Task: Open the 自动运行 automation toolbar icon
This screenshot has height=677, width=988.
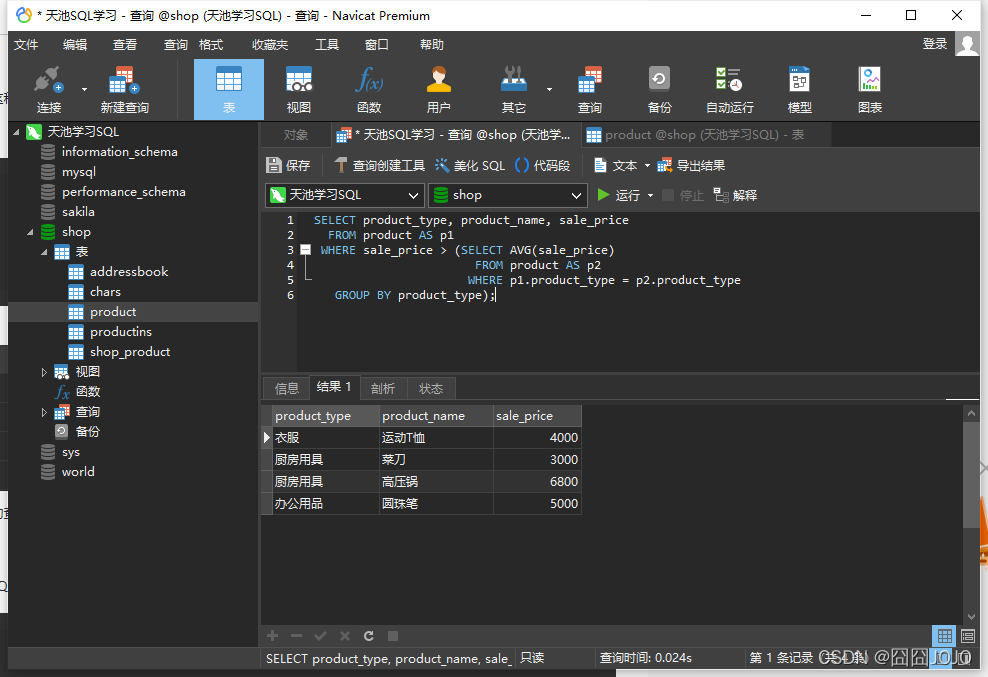Action: pyautogui.click(x=729, y=90)
